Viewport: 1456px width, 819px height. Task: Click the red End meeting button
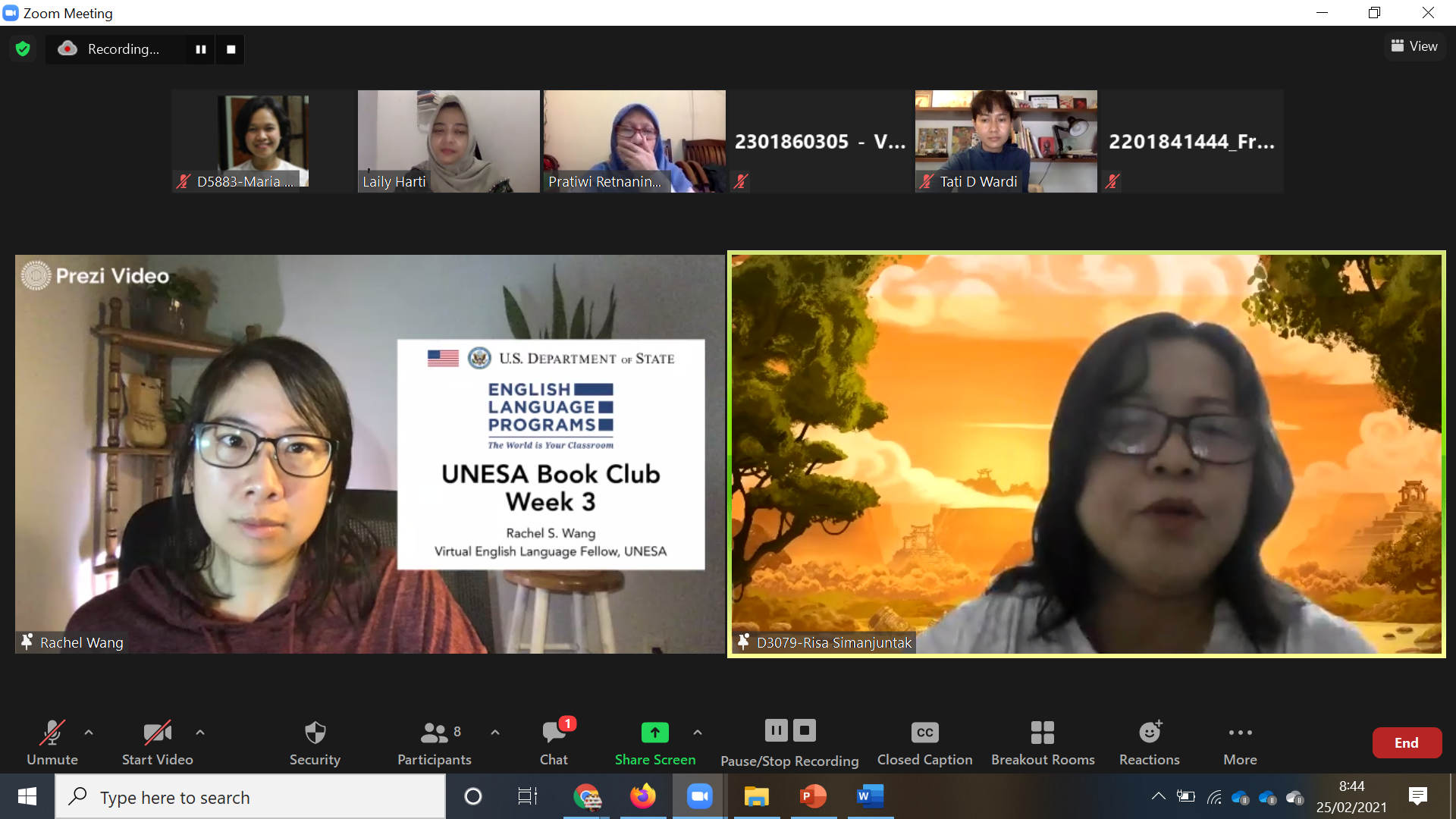1406,743
